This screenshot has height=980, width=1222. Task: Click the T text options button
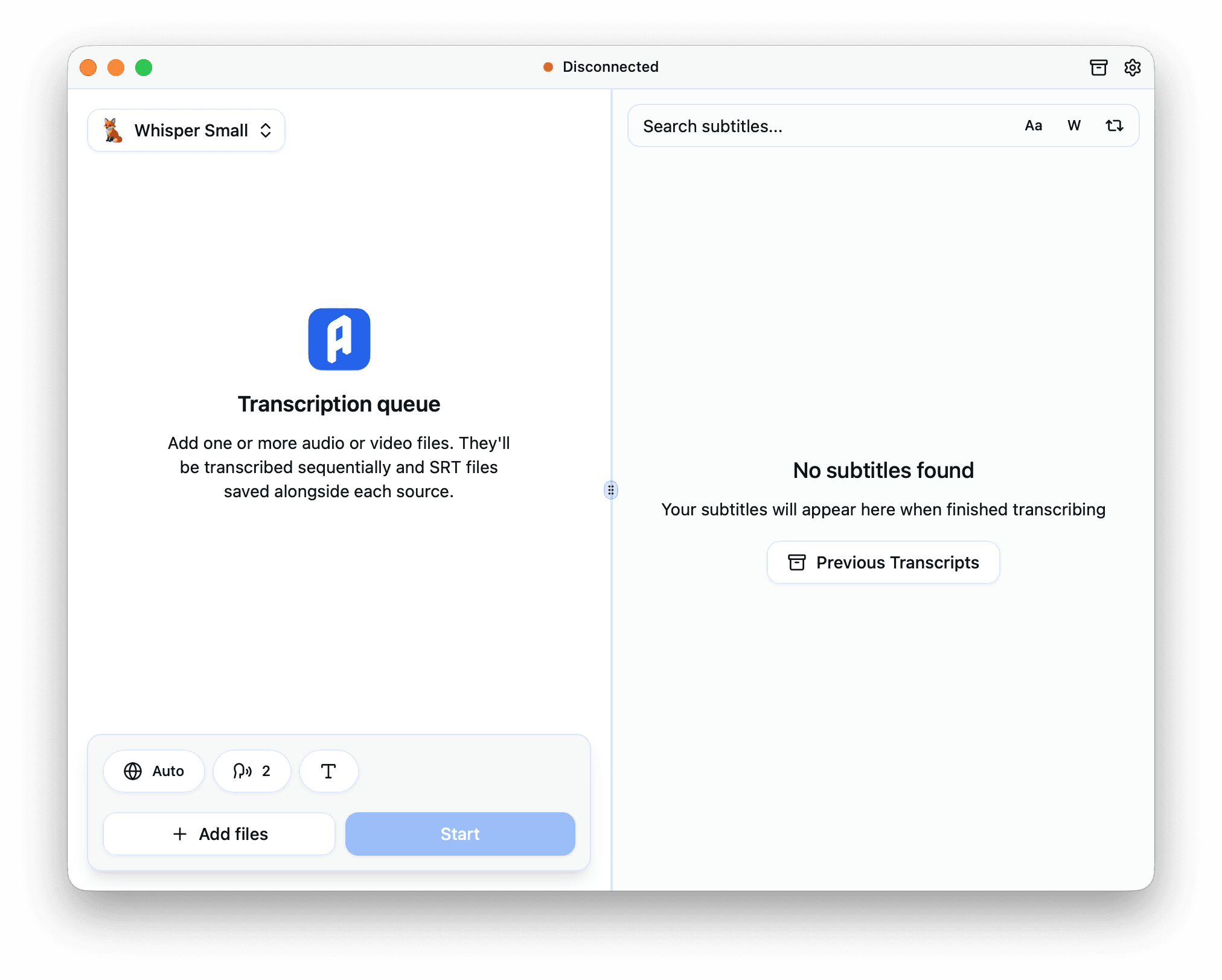pyautogui.click(x=328, y=771)
